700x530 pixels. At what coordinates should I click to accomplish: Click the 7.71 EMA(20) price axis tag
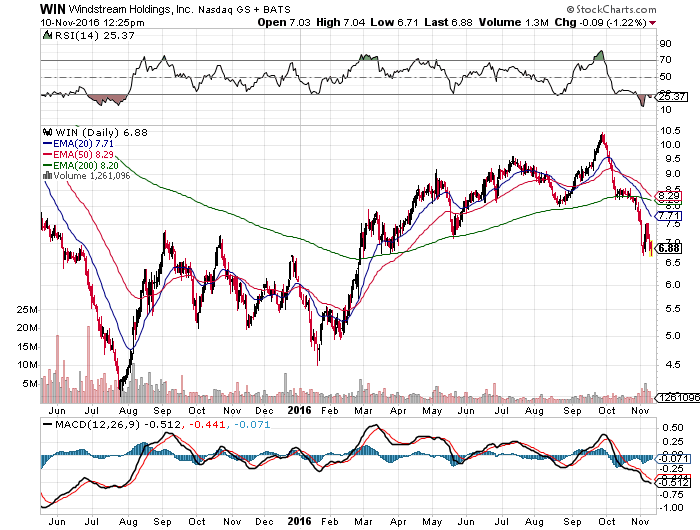(x=668, y=216)
